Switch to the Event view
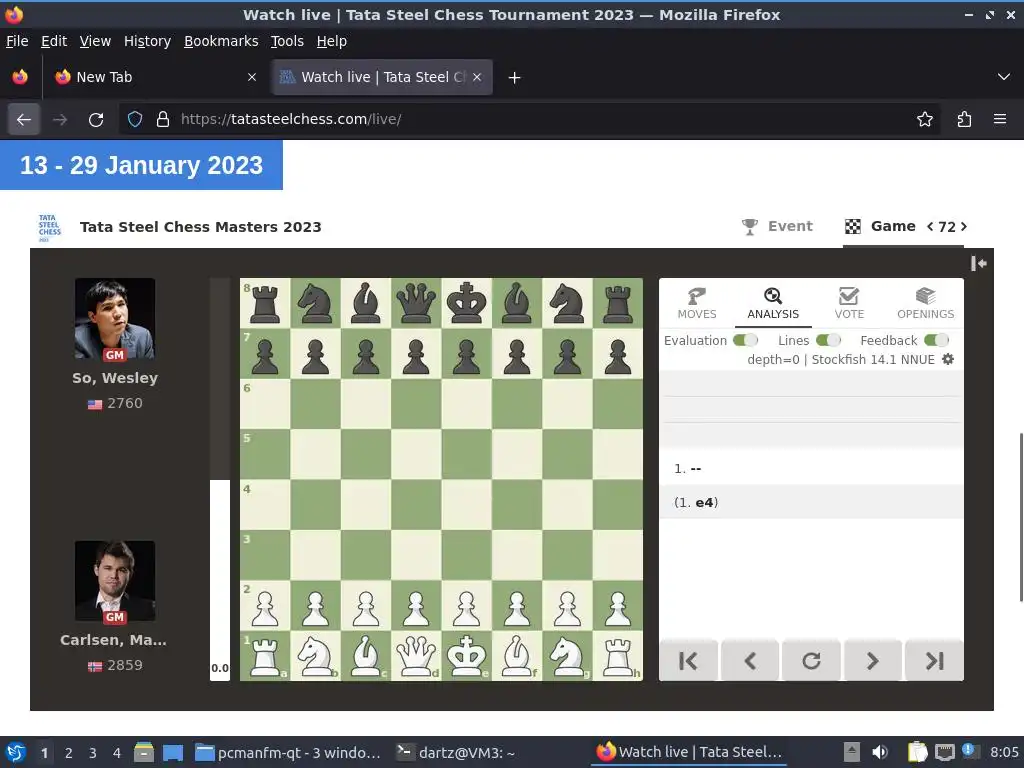The height and width of the screenshot is (768, 1024). tap(777, 227)
